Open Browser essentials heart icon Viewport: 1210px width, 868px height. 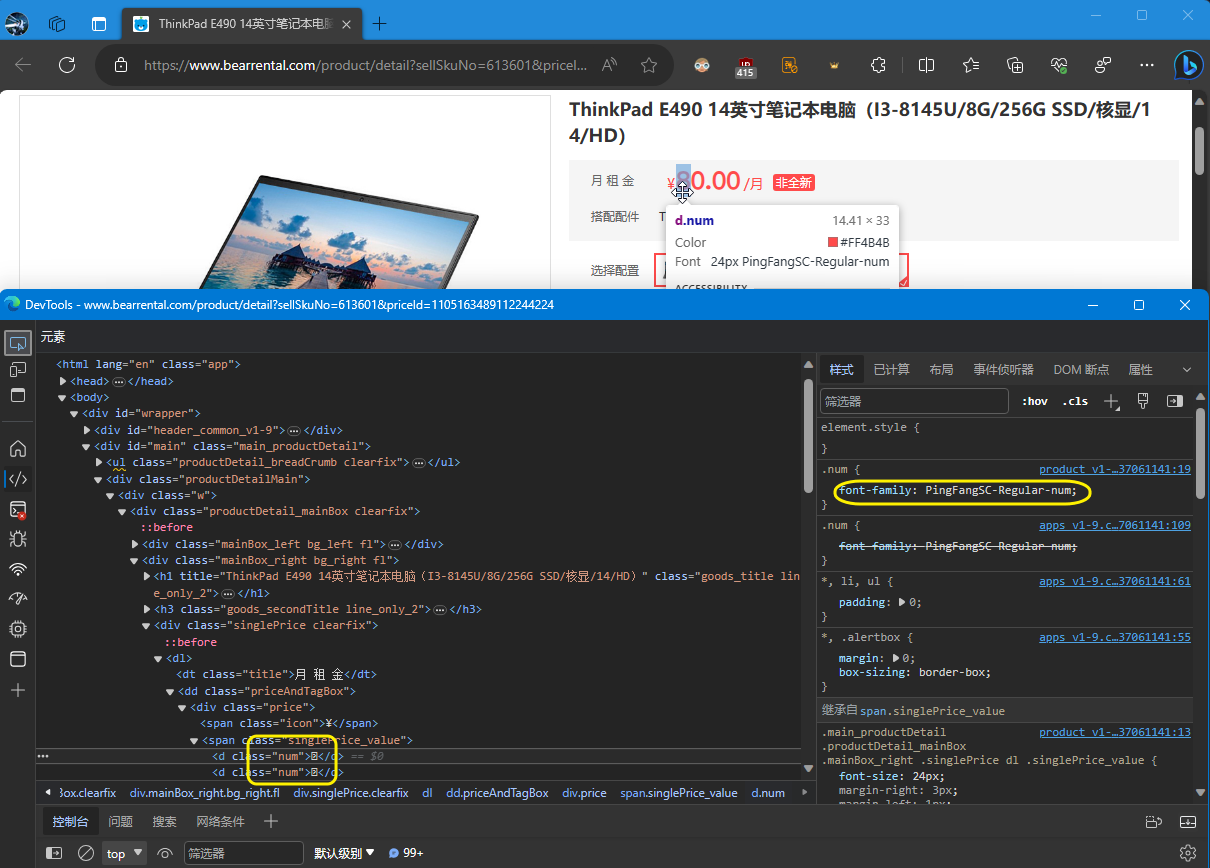click(x=1059, y=65)
